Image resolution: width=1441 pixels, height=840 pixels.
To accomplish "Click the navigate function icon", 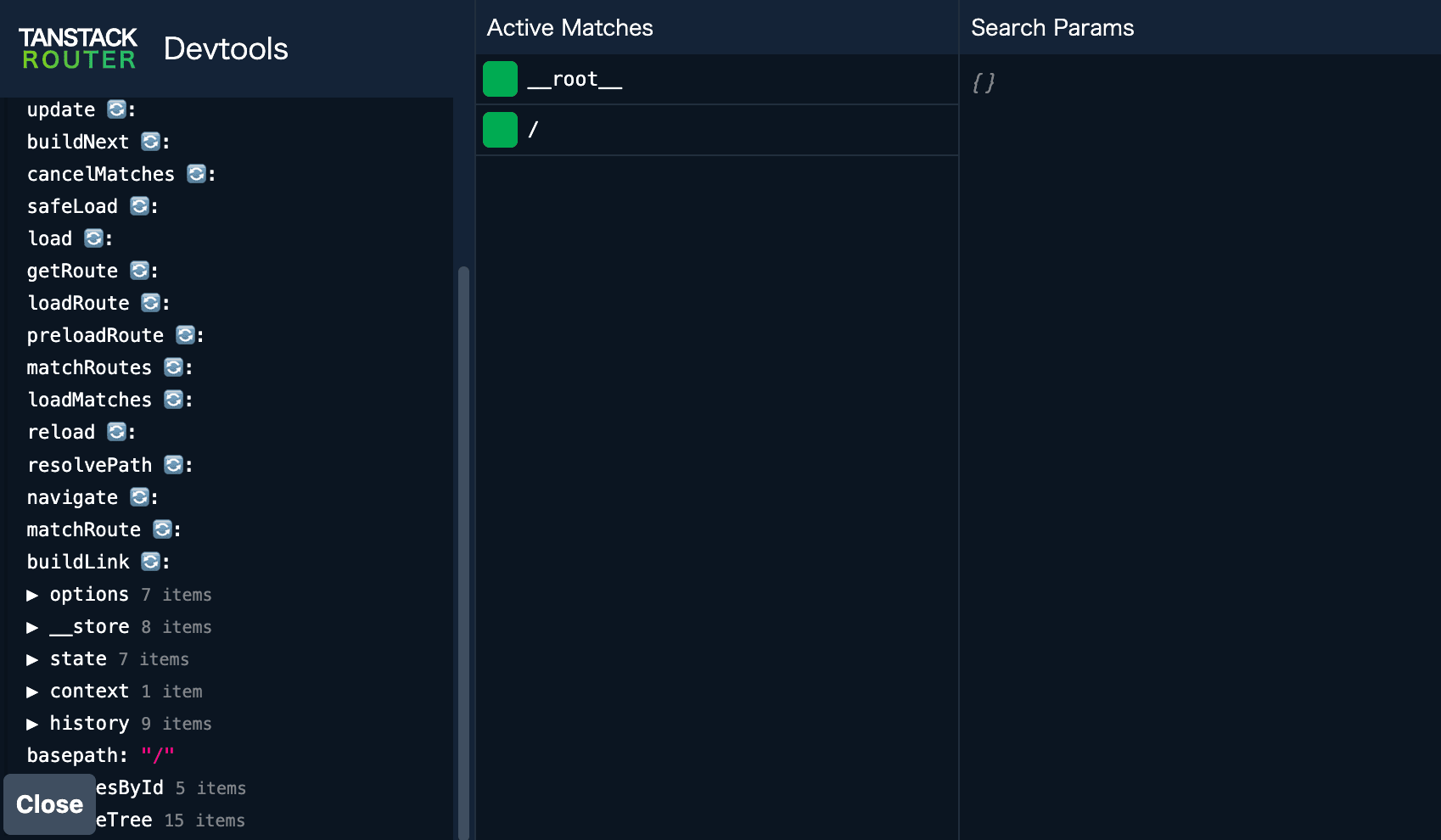I will [138, 496].
